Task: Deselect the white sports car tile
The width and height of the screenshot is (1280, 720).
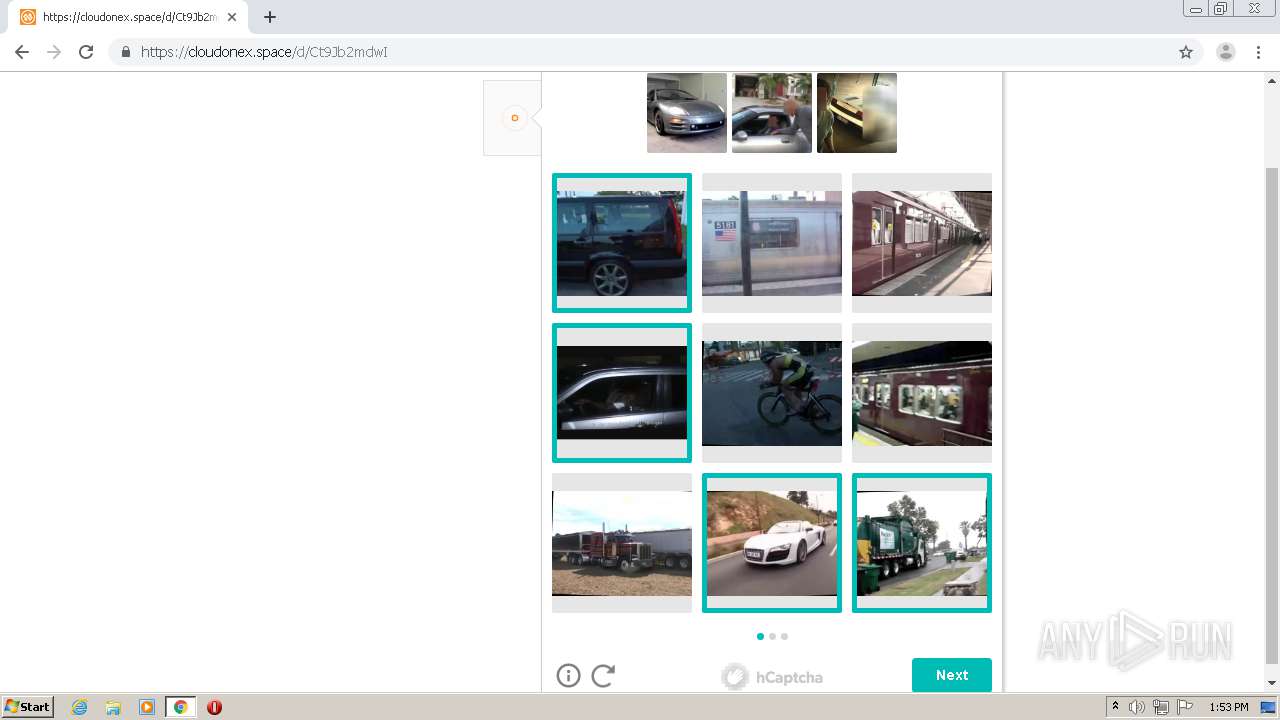Action: point(772,543)
